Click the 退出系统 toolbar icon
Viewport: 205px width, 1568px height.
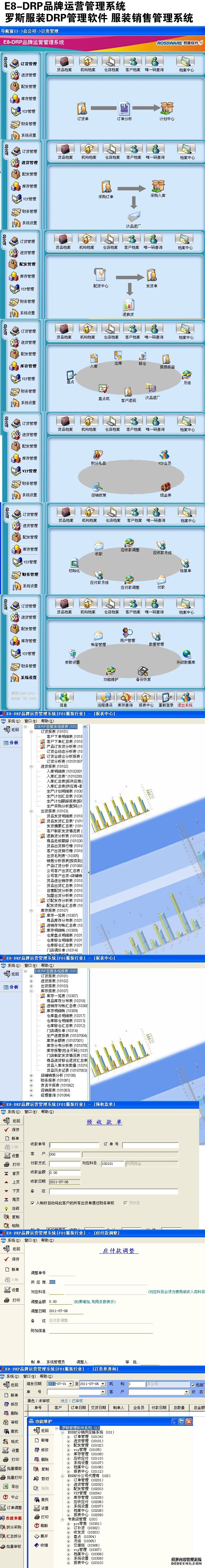click(185, 698)
